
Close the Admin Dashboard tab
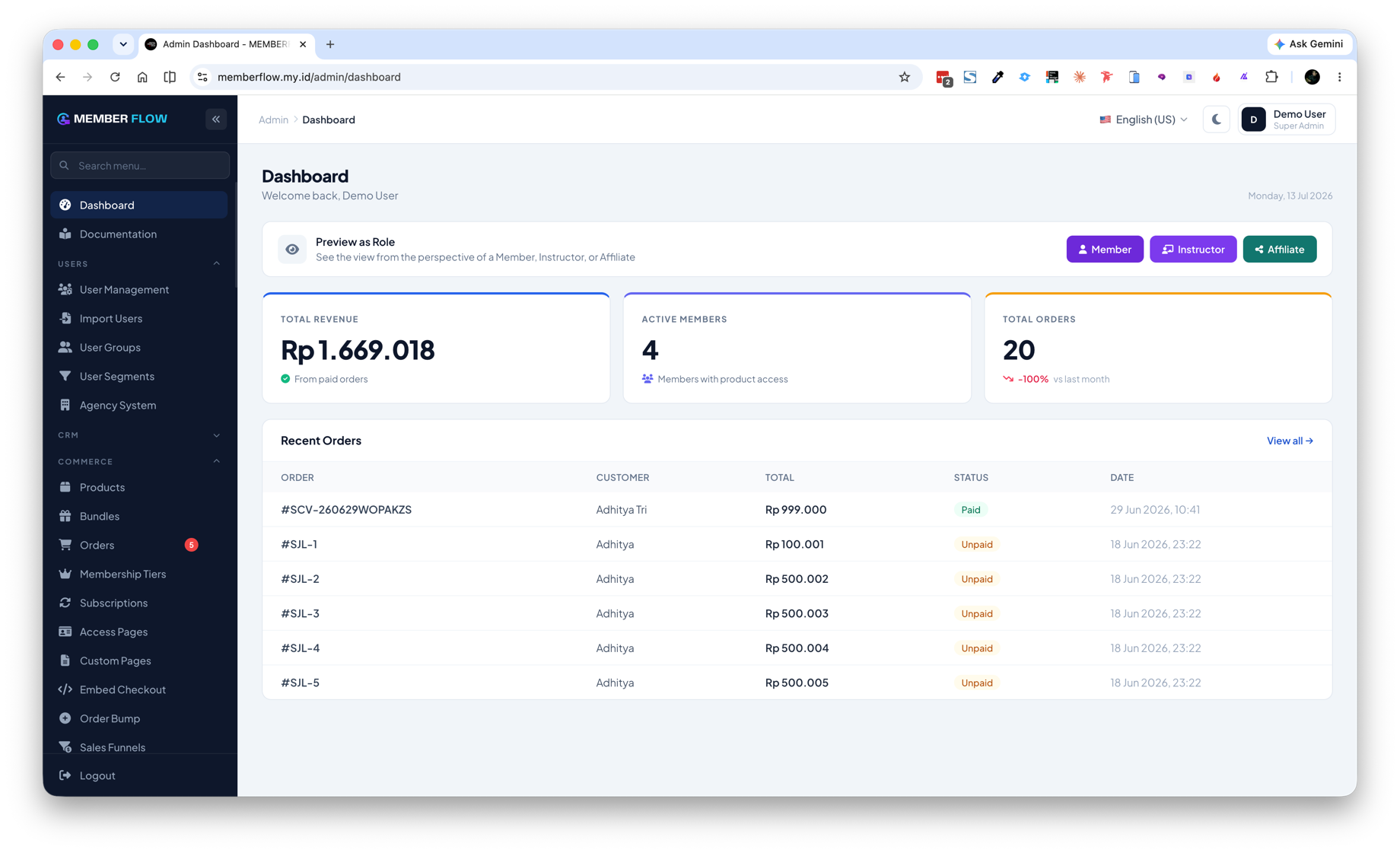(x=303, y=44)
